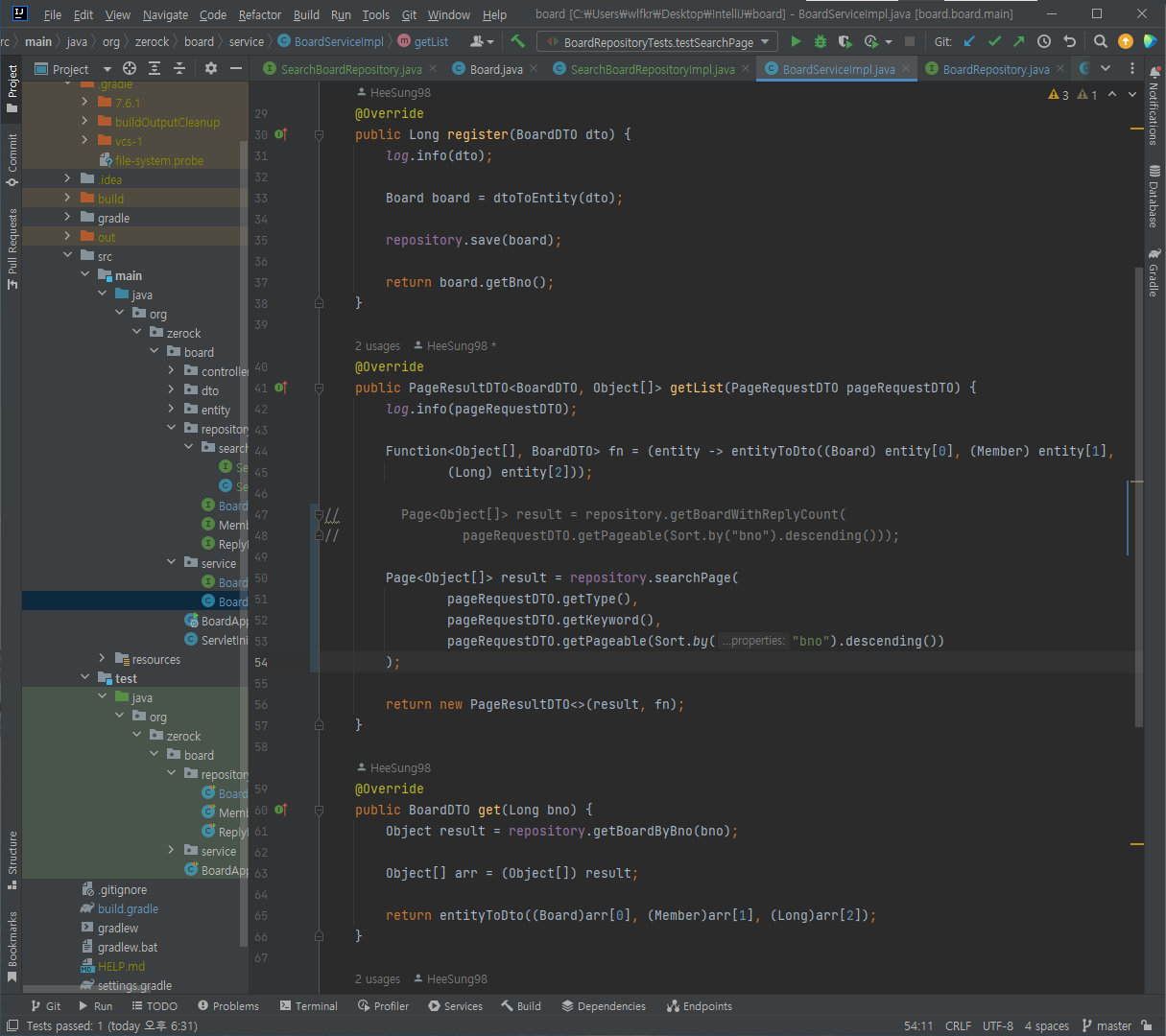Screen dimensions: 1166x1036
Task: Click the grey Stop process icon
Action: point(910,41)
